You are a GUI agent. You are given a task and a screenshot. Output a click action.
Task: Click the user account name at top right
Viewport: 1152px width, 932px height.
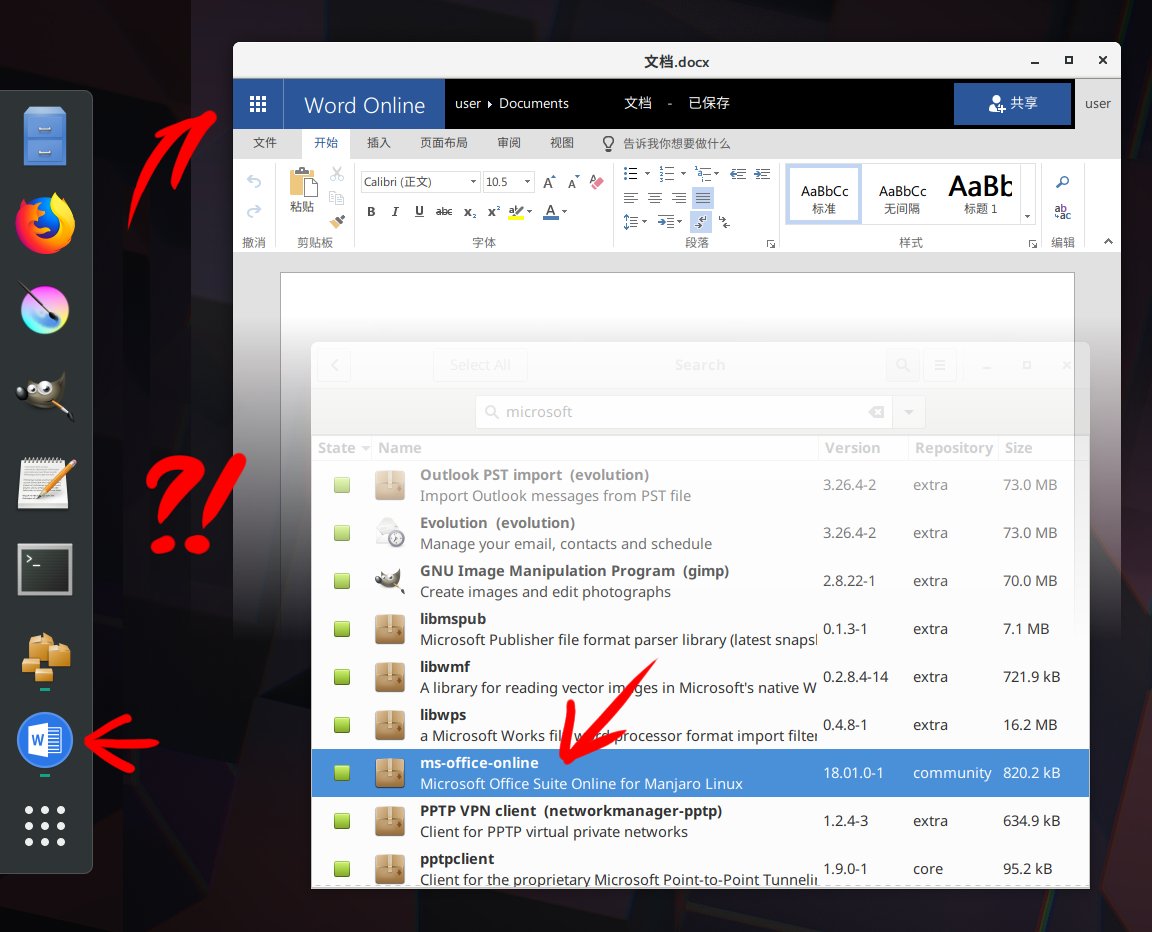click(1098, 104)
